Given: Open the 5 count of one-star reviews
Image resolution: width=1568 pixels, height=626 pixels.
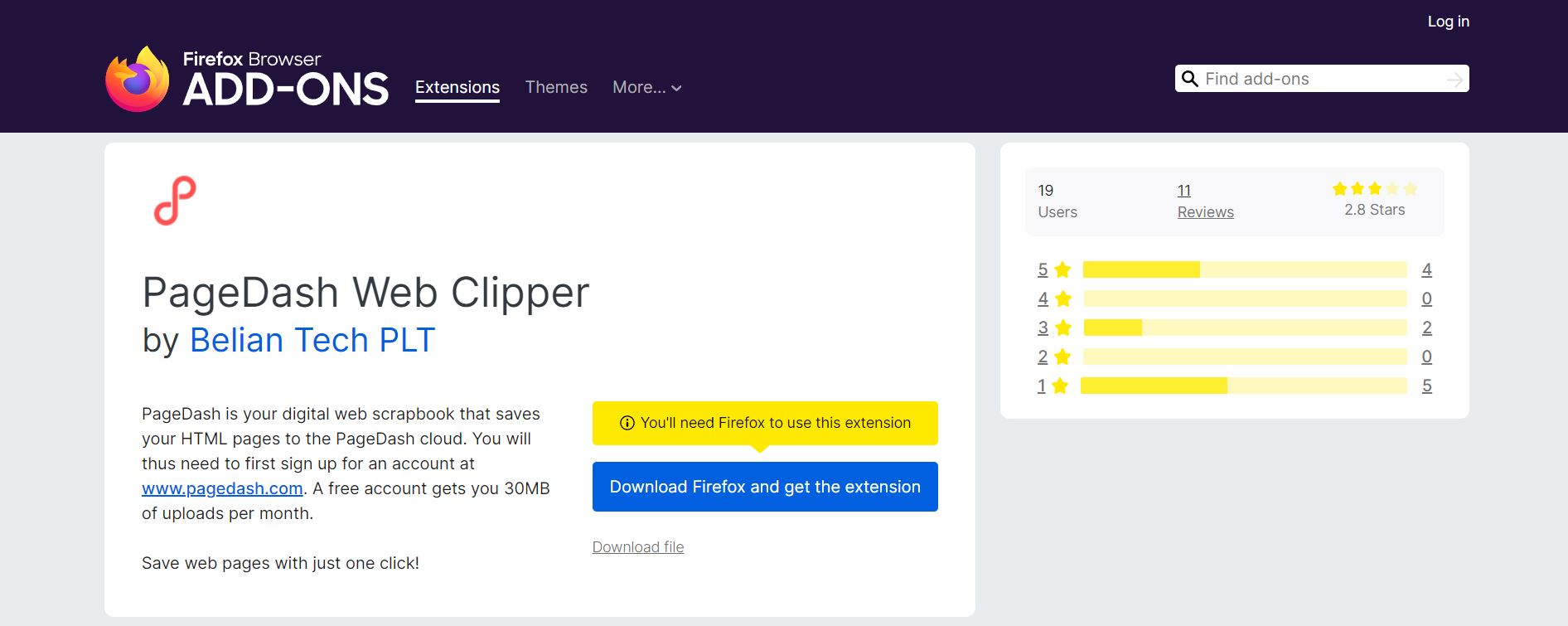Looking at the screenshot, I should pyautogui.click(x=1427, y=386).
